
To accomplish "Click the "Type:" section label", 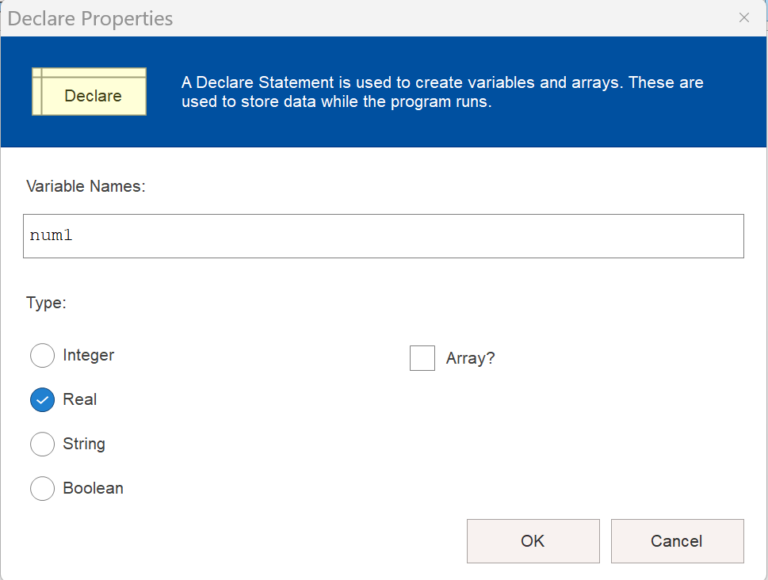I will [x=46, y=303].
